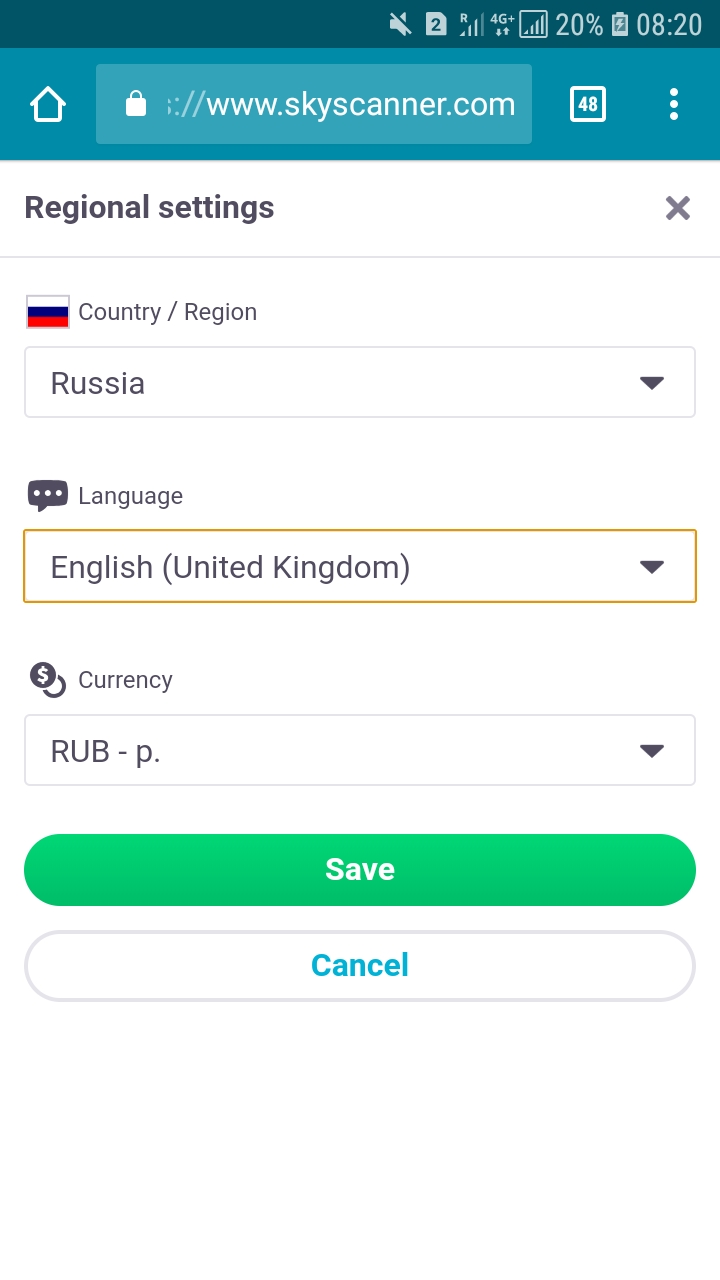Screen dimensions: 720x1280
Task: Open the browser tab switcher showing 48
Action: (x=588, y=104)
